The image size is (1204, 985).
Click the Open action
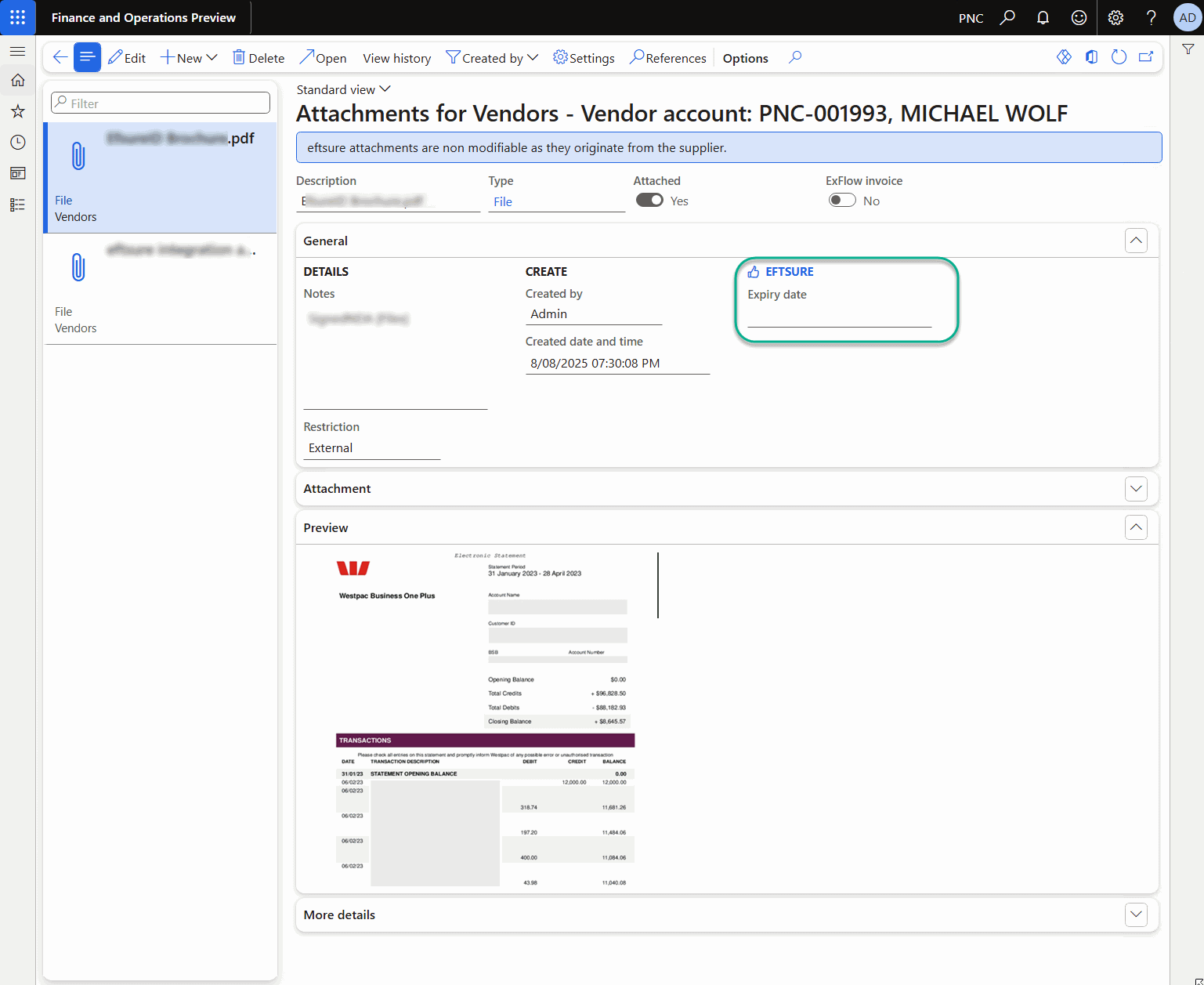point(323,58)
